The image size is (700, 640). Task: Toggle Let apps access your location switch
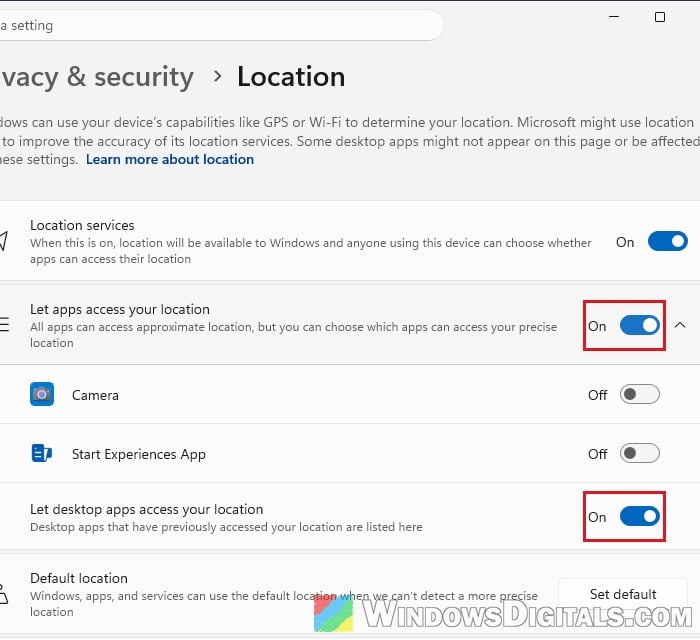pyautogui.click(x=639, y=325)
